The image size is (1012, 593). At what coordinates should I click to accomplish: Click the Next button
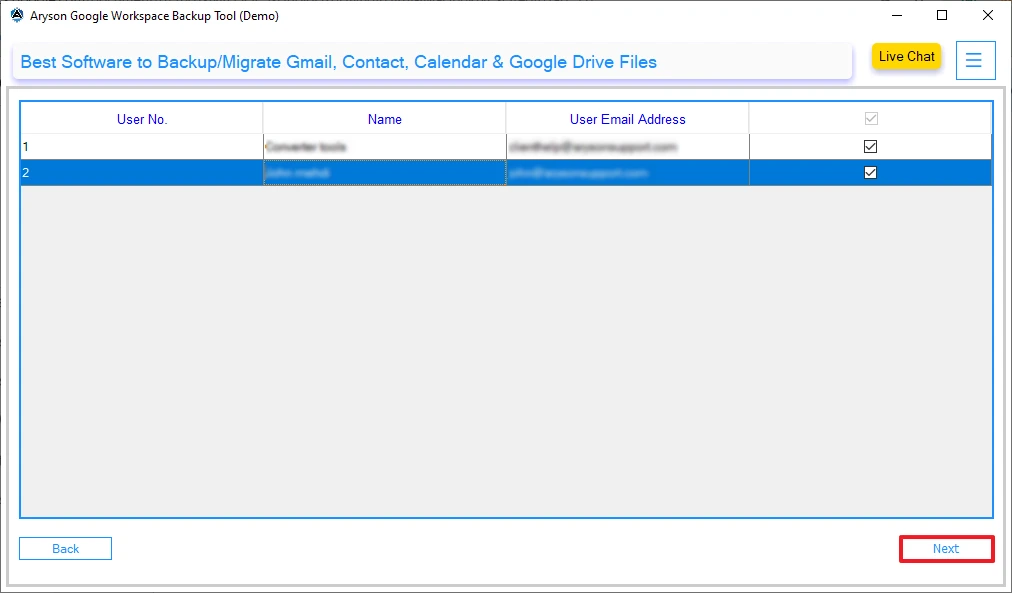pyautogui.click(x=946, y=548)
